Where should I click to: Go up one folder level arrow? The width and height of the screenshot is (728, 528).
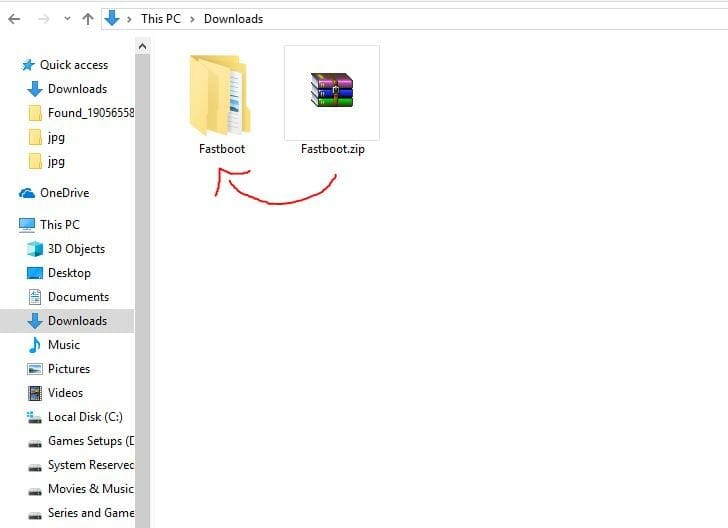tap(88, 19)
